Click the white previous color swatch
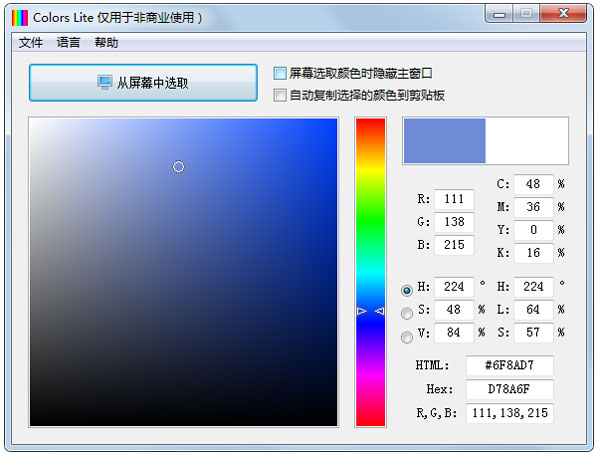 coord(527,141)
